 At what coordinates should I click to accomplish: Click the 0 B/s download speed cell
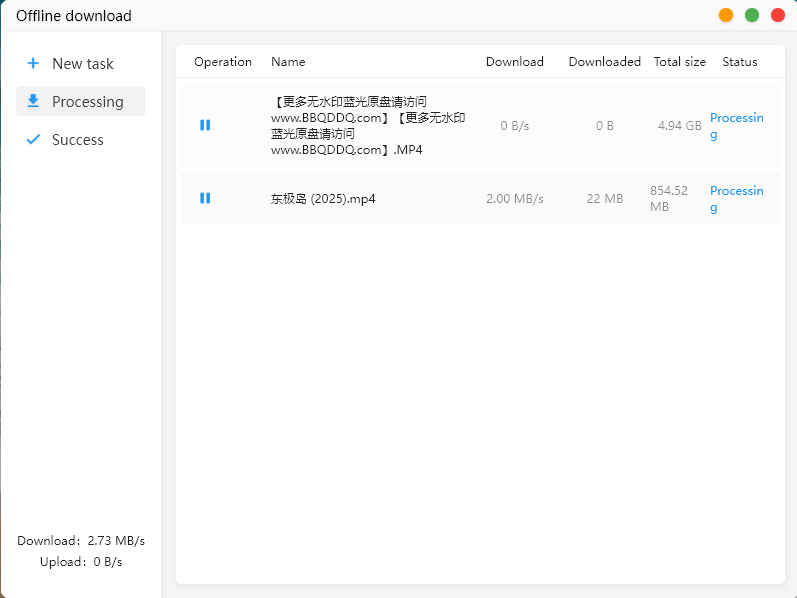[514, 126]
